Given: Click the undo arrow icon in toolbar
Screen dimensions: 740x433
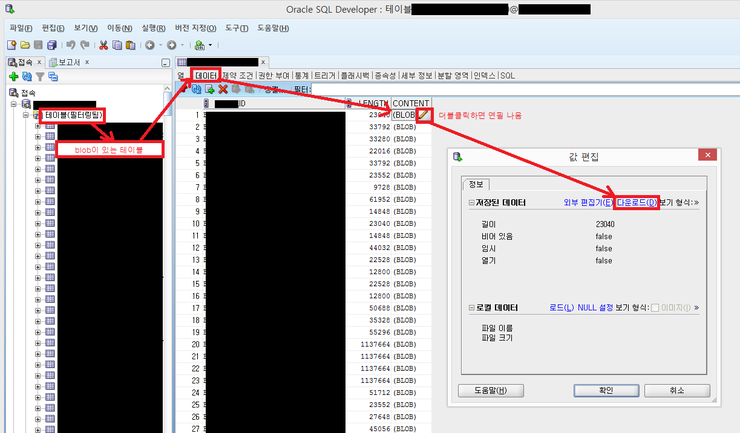Looking at the screenshot, I should tap(71, 45).
